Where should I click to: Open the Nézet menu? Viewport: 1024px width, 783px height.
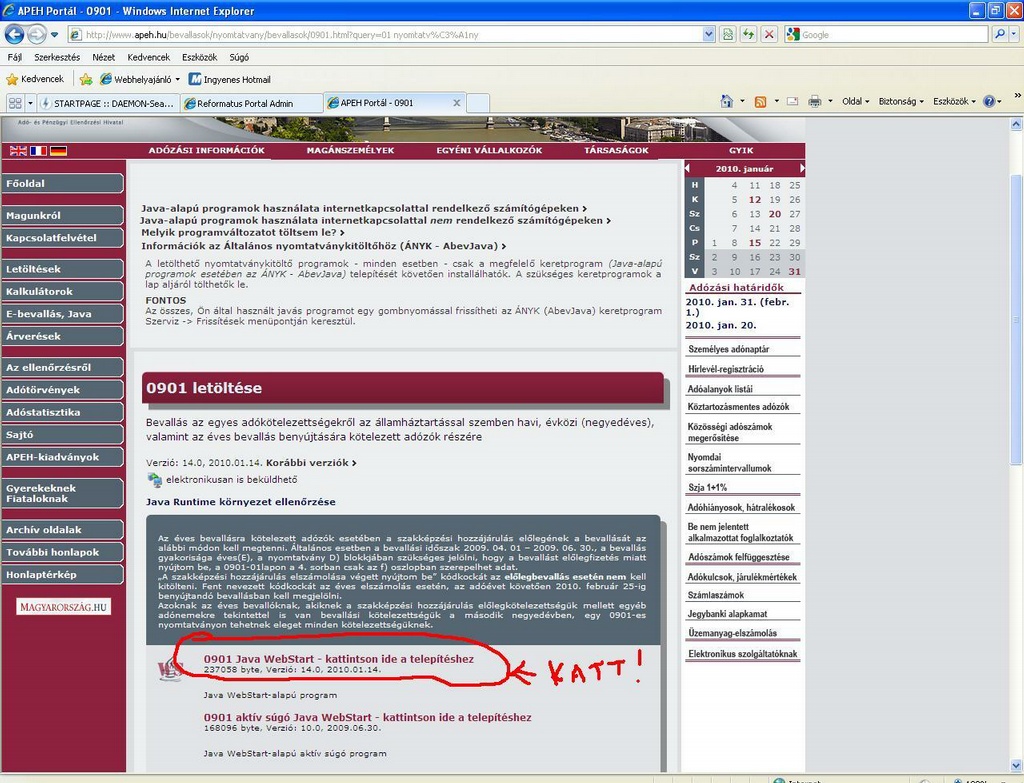pyautogui.click(x=103, y=57)
